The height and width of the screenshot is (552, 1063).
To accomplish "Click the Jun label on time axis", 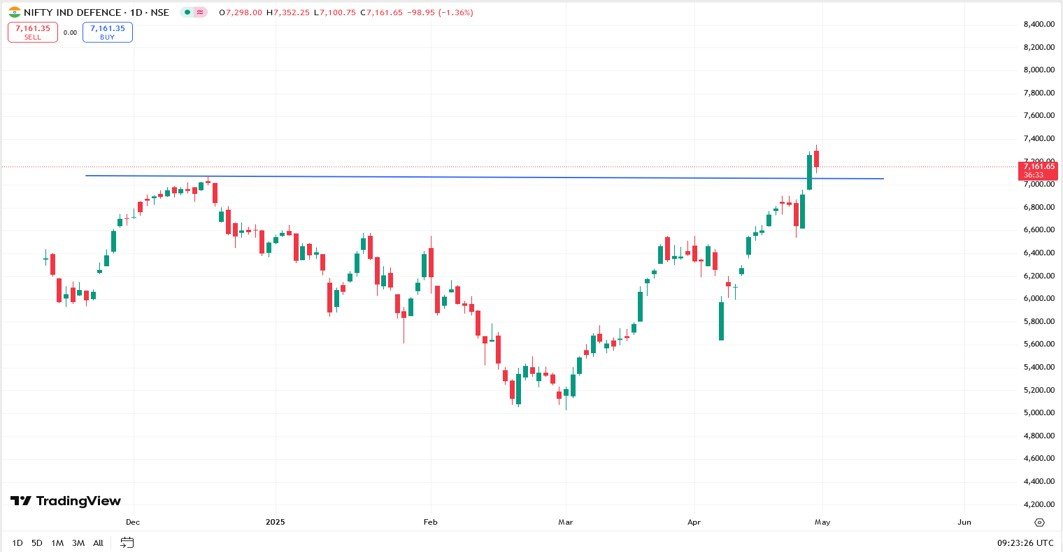I will (964, 522).
